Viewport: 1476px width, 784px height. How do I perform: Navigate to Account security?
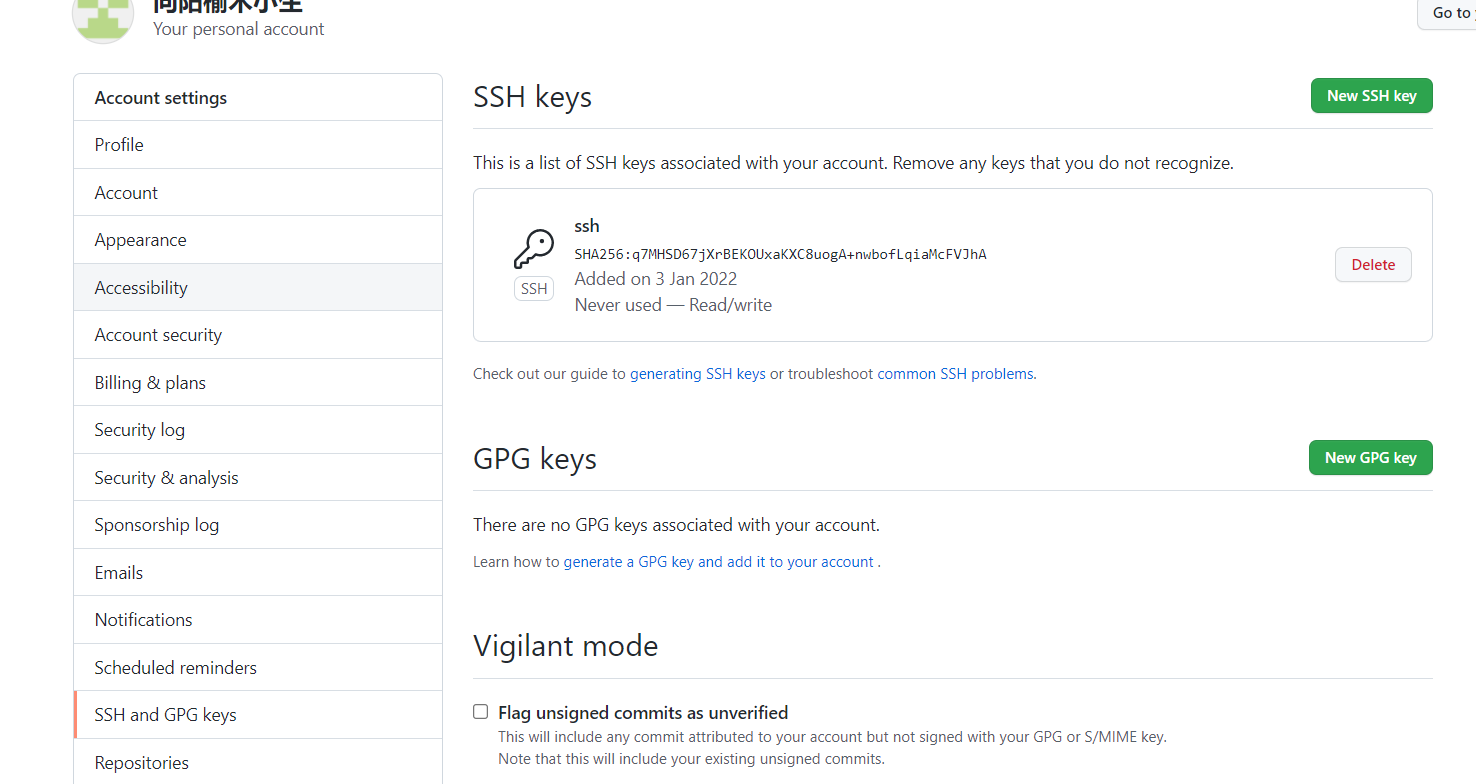[158, 335]
